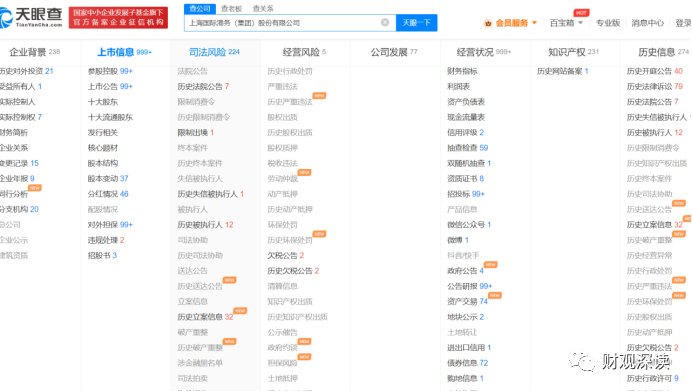Open 上市公告 99+ link

110,87
